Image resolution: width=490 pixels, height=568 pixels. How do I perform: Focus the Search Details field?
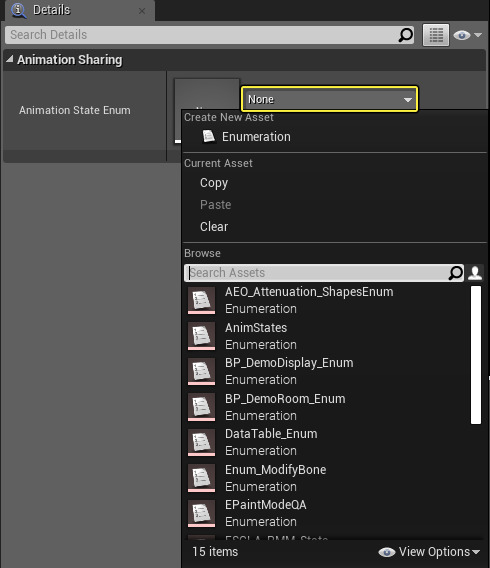tap(209, 35)
